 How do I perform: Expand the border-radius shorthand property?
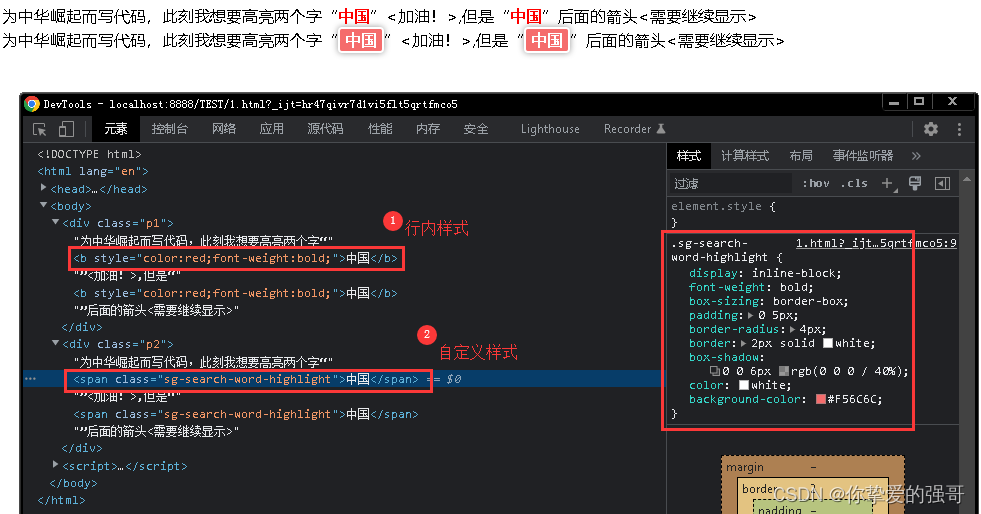tap(793, 330)
